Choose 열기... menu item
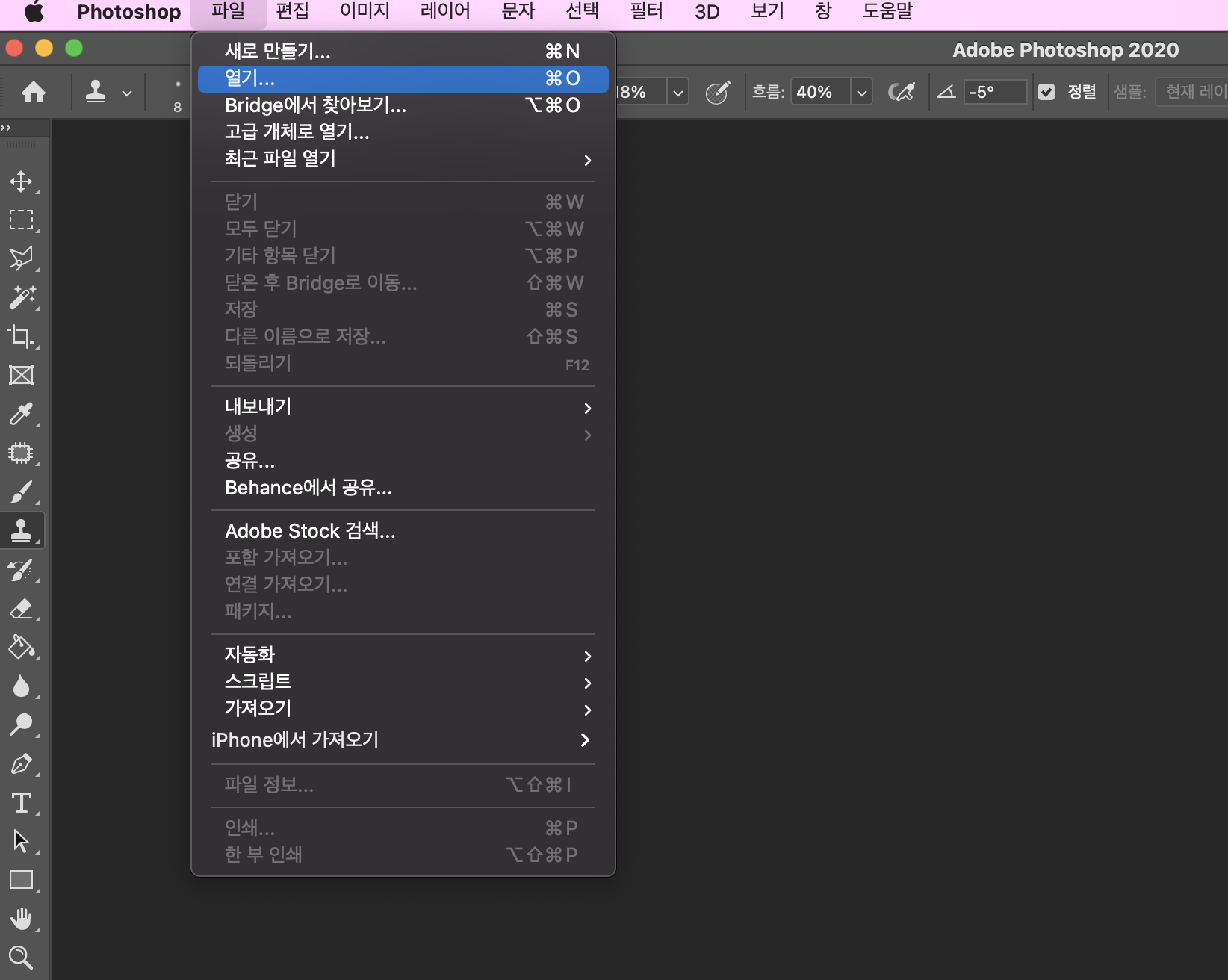This screenshot has height=980, width=1228. 403,78
